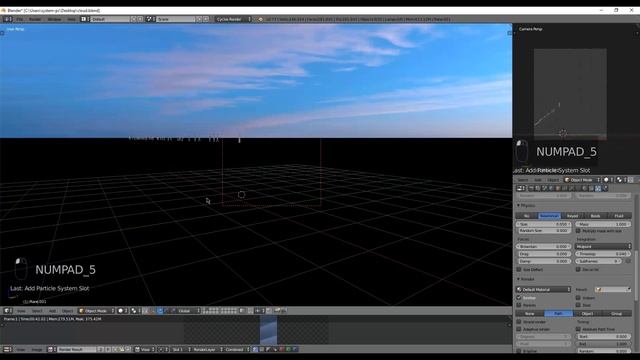The height and width of the screenshot is (360, 640).
Task: Click the screen layout browse icon
Action: (84, 19)
